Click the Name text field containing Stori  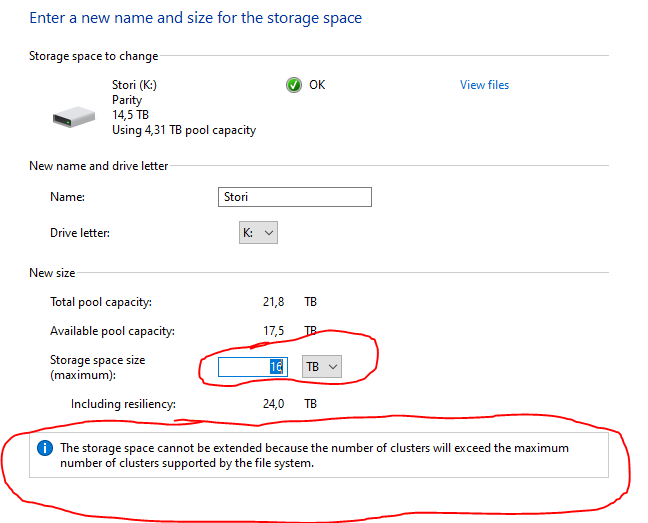pos(294,197)
